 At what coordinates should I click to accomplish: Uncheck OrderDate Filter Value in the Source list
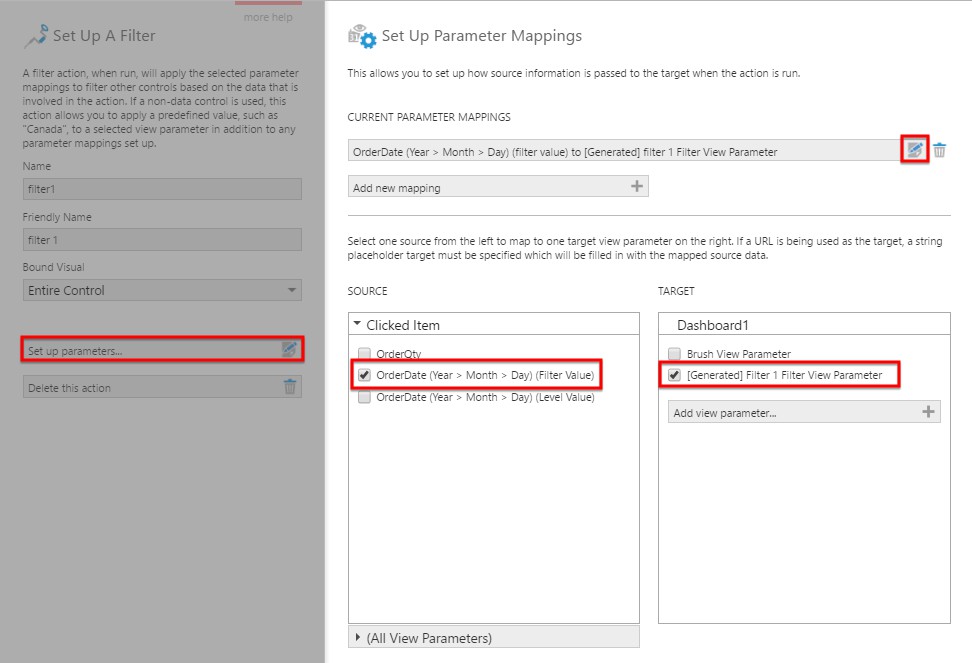pyautogui.click(x=364, y=374)
